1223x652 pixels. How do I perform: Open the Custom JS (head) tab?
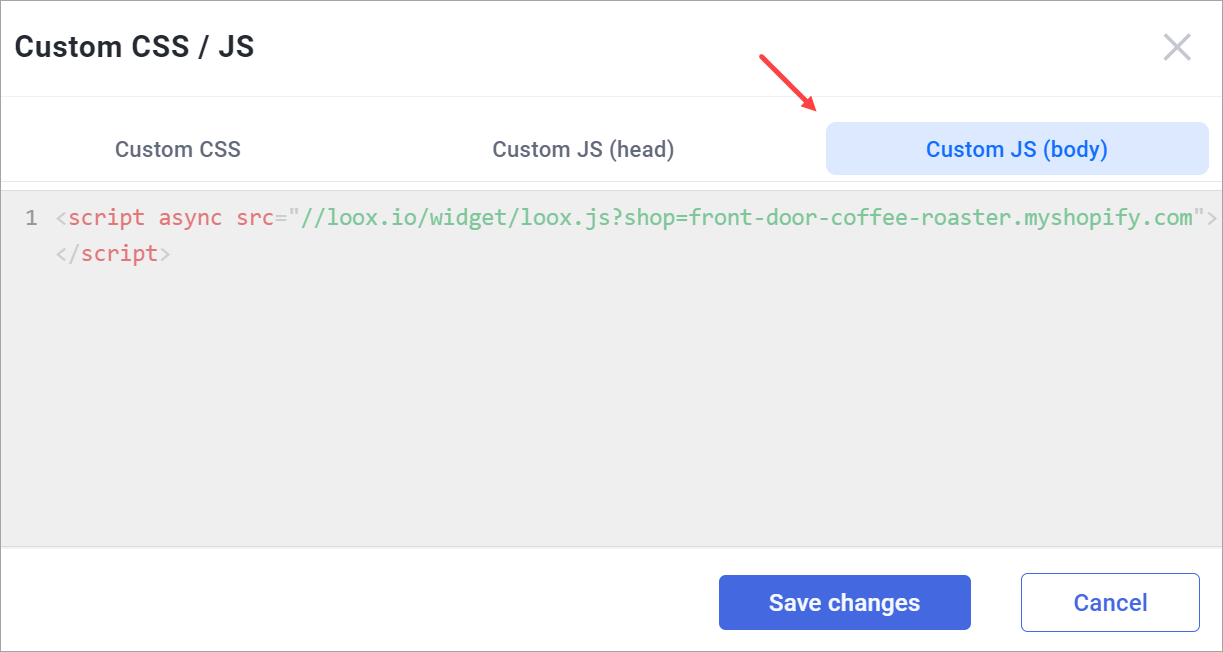click(x=583, y=149)
